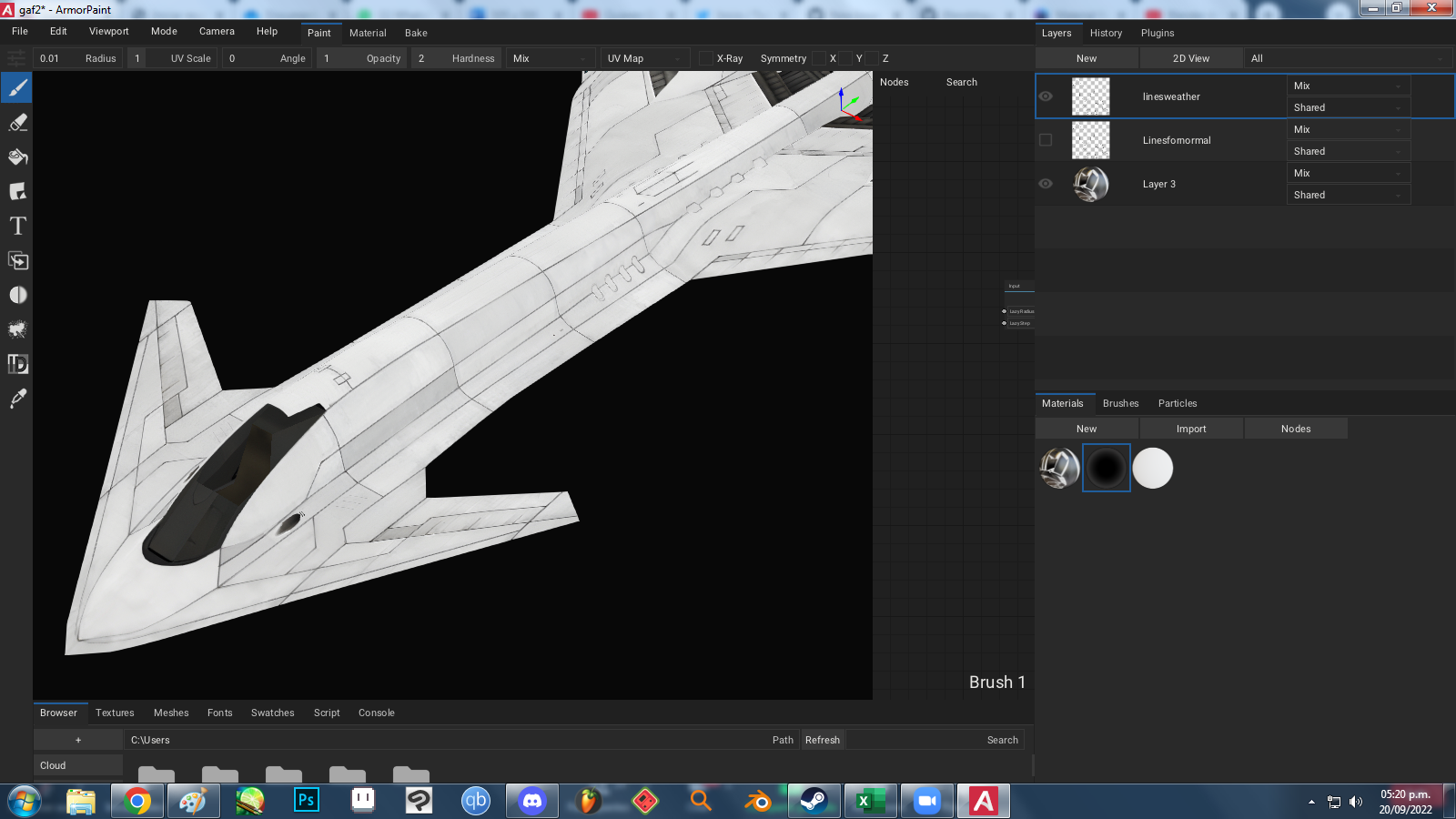Open the Brushes panel tab
Viewport: 1456px width, 819px height.
1120,403
